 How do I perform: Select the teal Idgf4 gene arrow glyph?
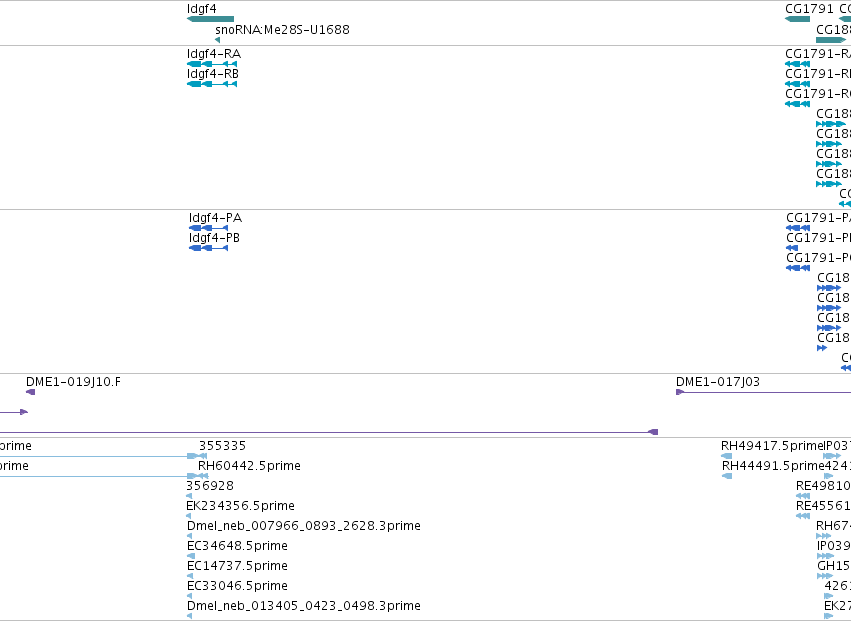point(210,20)
